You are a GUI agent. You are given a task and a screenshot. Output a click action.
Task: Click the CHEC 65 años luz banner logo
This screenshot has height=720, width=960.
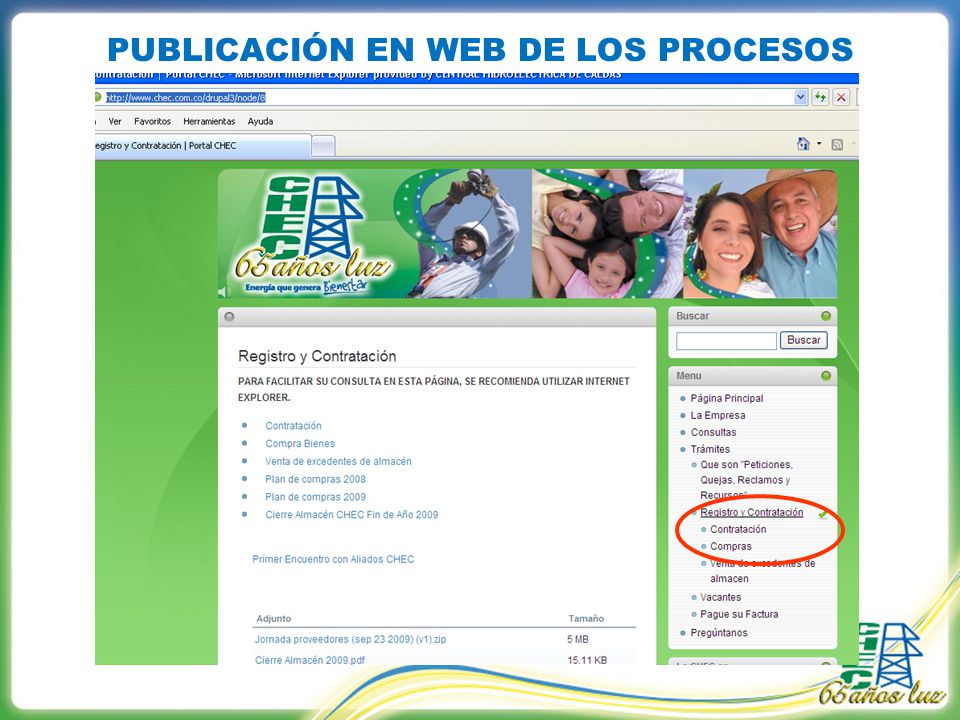tap(312, 233)
